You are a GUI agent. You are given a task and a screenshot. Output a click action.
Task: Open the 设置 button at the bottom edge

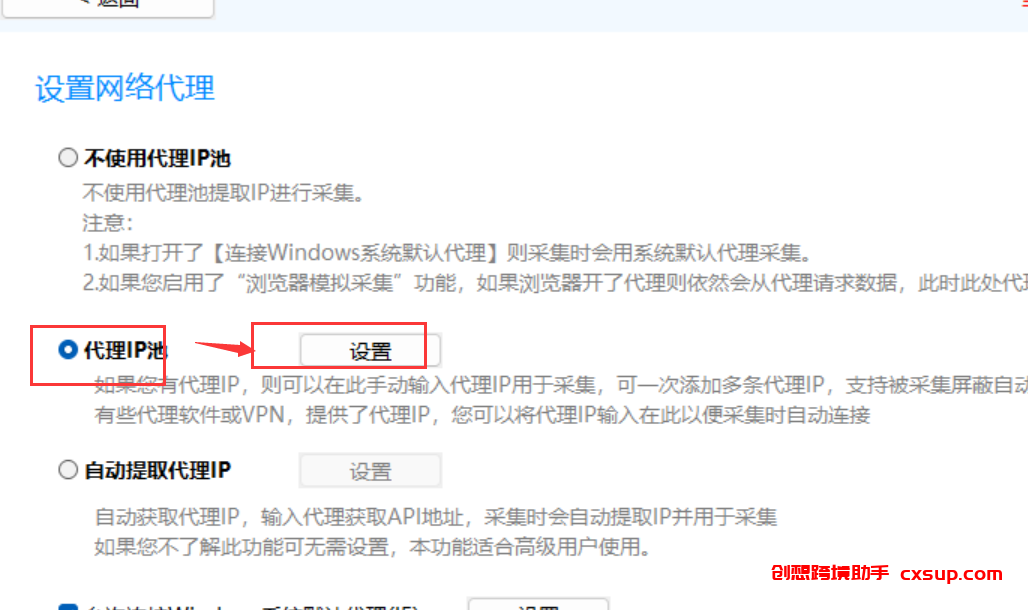pos(538,604)
